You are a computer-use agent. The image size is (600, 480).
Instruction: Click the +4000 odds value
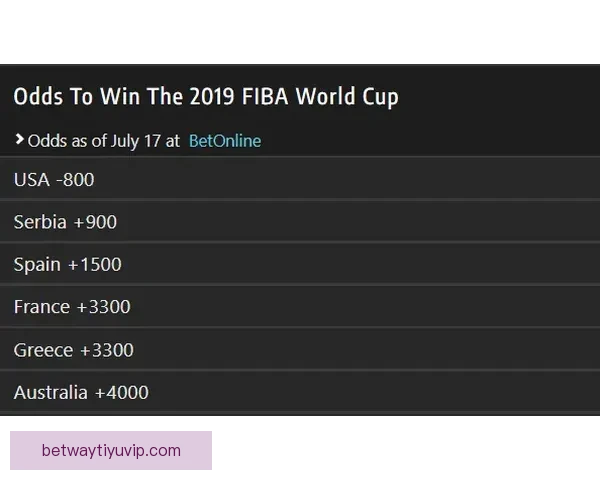[122, 392]
